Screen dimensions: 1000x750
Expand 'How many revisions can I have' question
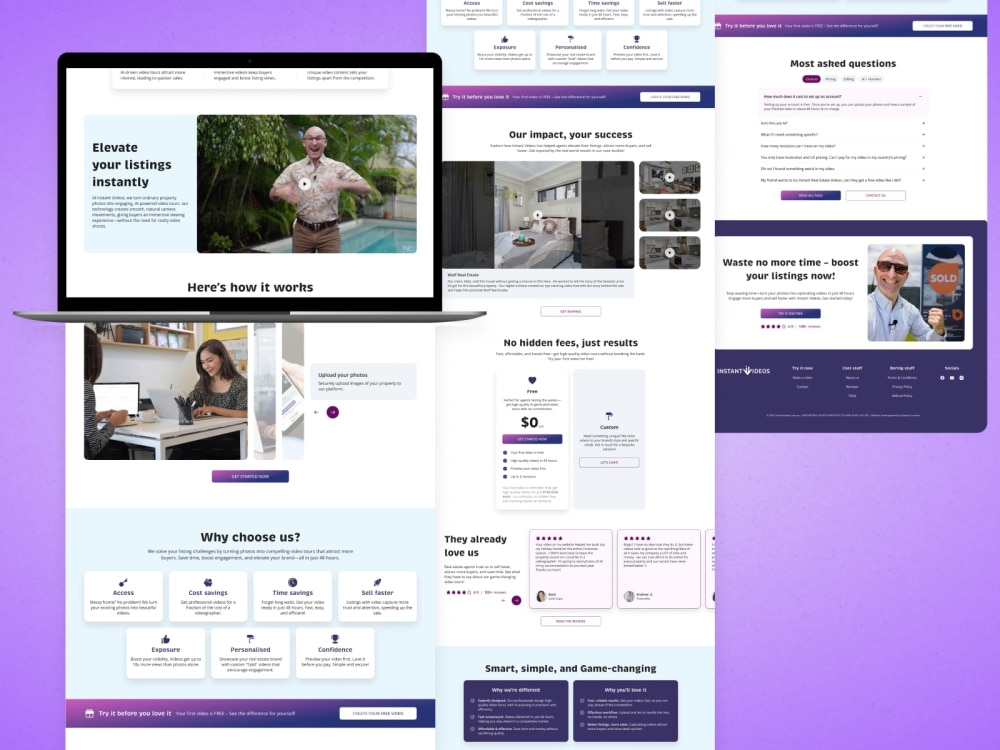(x=923, y=146)
